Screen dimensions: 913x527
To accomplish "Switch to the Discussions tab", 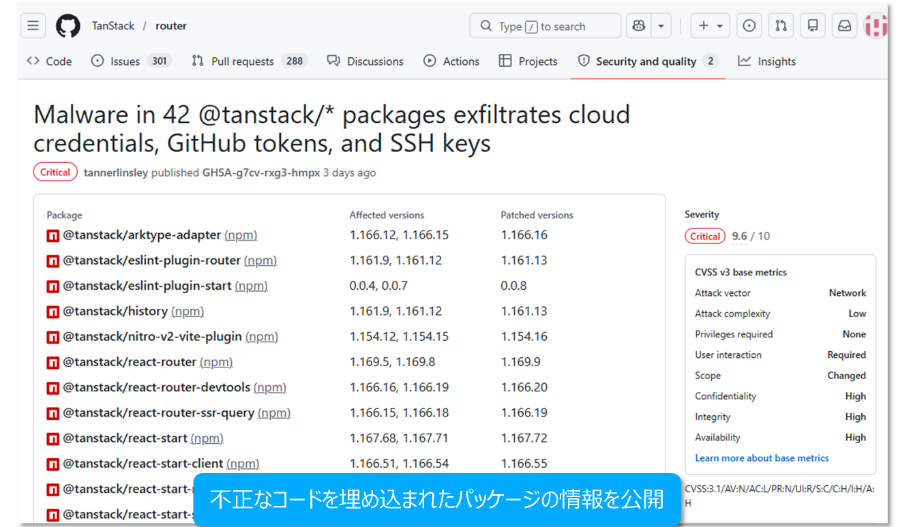I will pos(365,61).
